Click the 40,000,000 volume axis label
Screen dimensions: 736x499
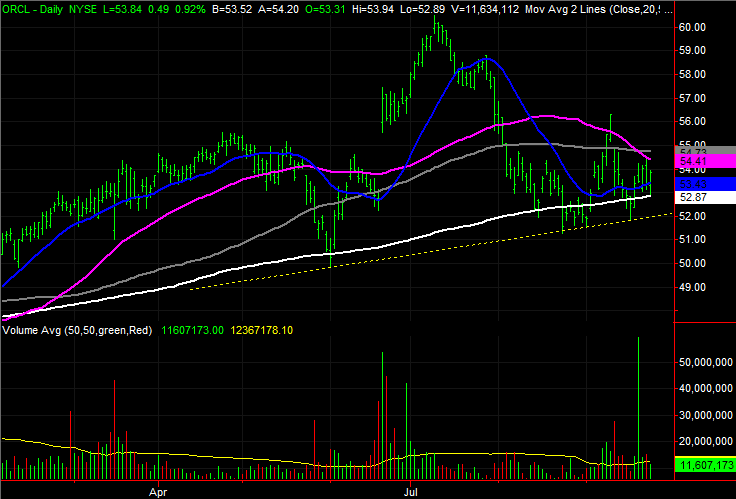pyautogui.click(x=705, y=388)
